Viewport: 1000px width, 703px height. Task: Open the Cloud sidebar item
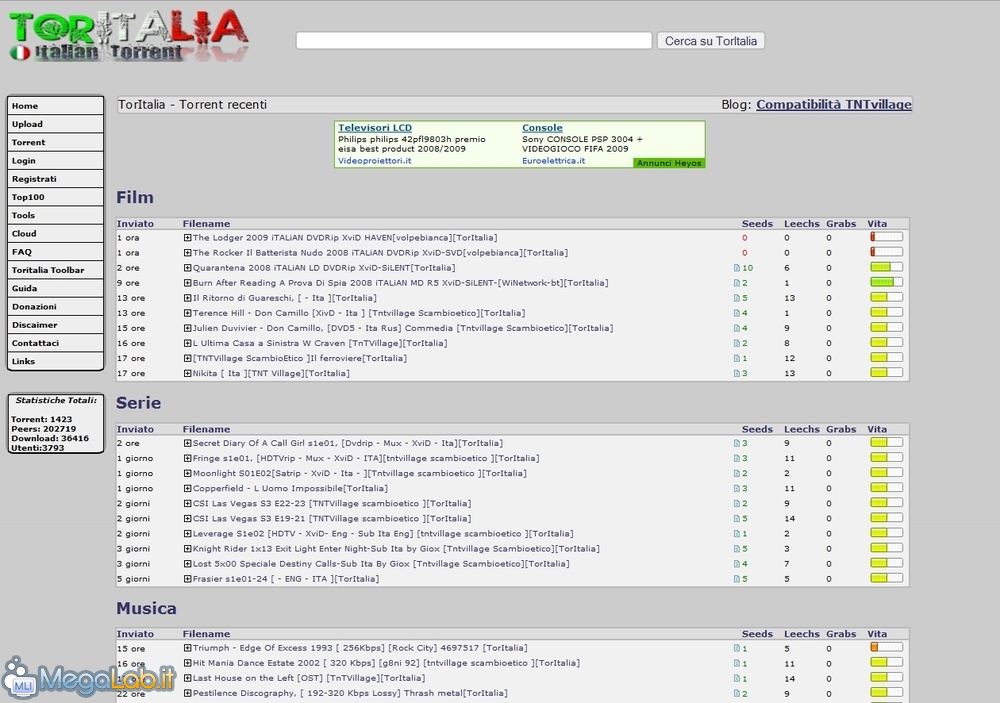pyautogui.click(x=55, y=233)
